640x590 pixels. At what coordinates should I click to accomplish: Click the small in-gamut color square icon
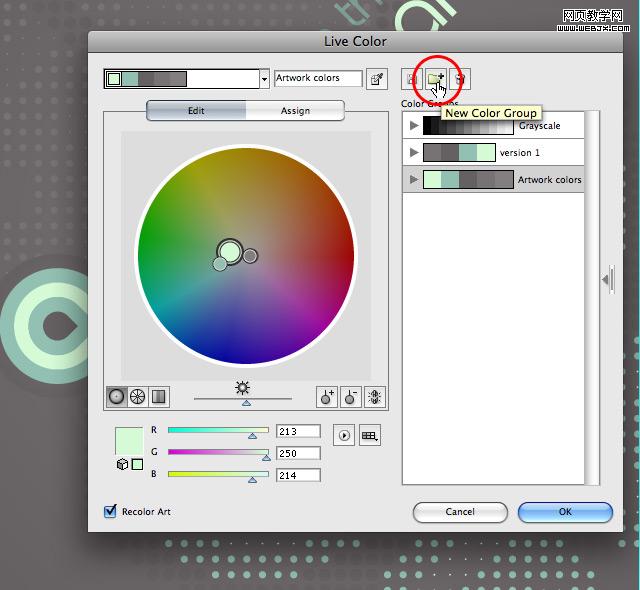[x=137, y=464]
